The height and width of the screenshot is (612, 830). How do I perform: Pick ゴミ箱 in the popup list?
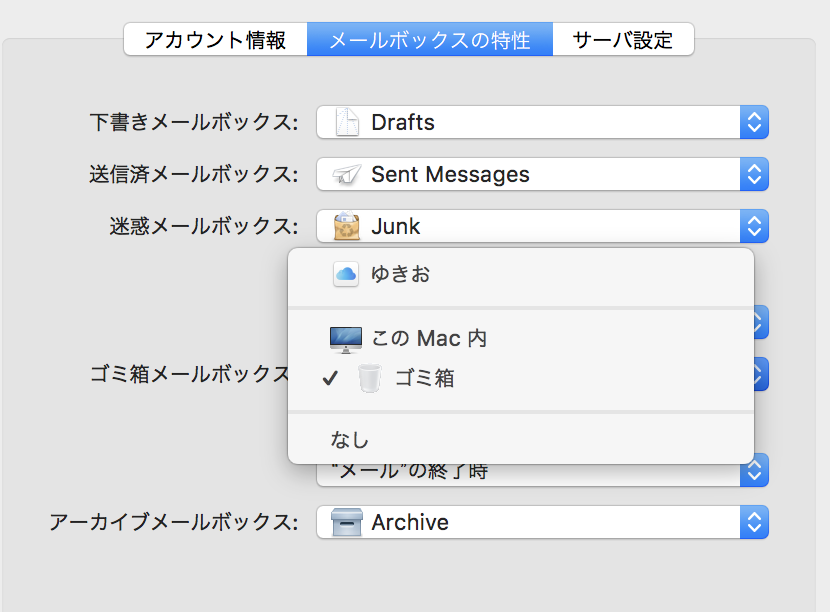click(x=424, y=379)
